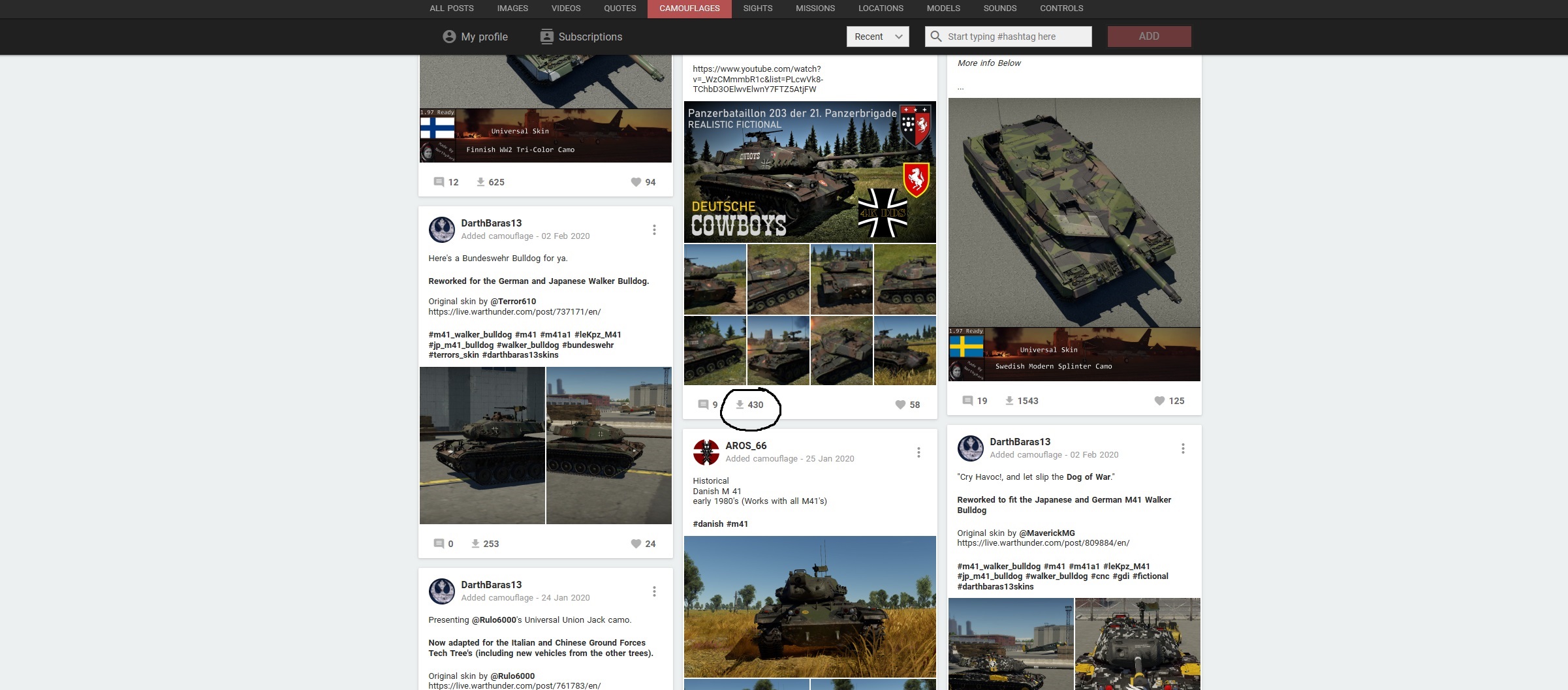This screenshot has height=690, width=1568.
Task: Switch to the LOCATIONS tab
Action: tap(881, 8)
